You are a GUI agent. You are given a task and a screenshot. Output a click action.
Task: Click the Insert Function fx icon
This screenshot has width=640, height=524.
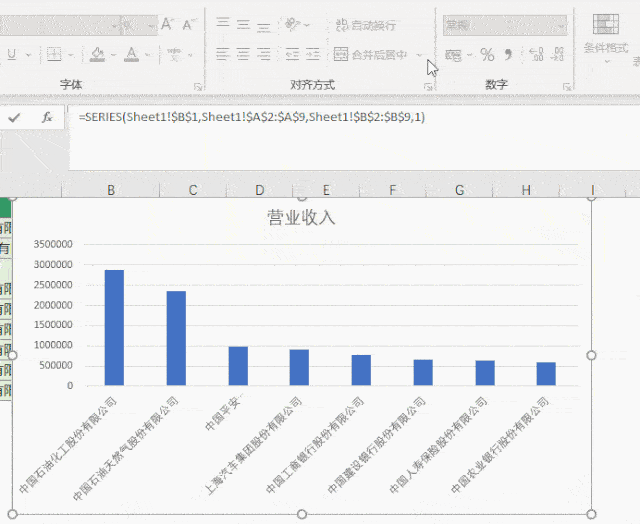click(x=46, y=117)
